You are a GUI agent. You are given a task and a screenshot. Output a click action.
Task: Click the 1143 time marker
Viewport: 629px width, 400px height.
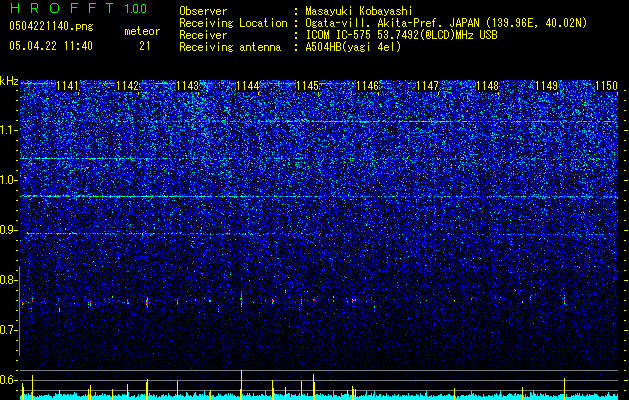[x=187, y=86]
